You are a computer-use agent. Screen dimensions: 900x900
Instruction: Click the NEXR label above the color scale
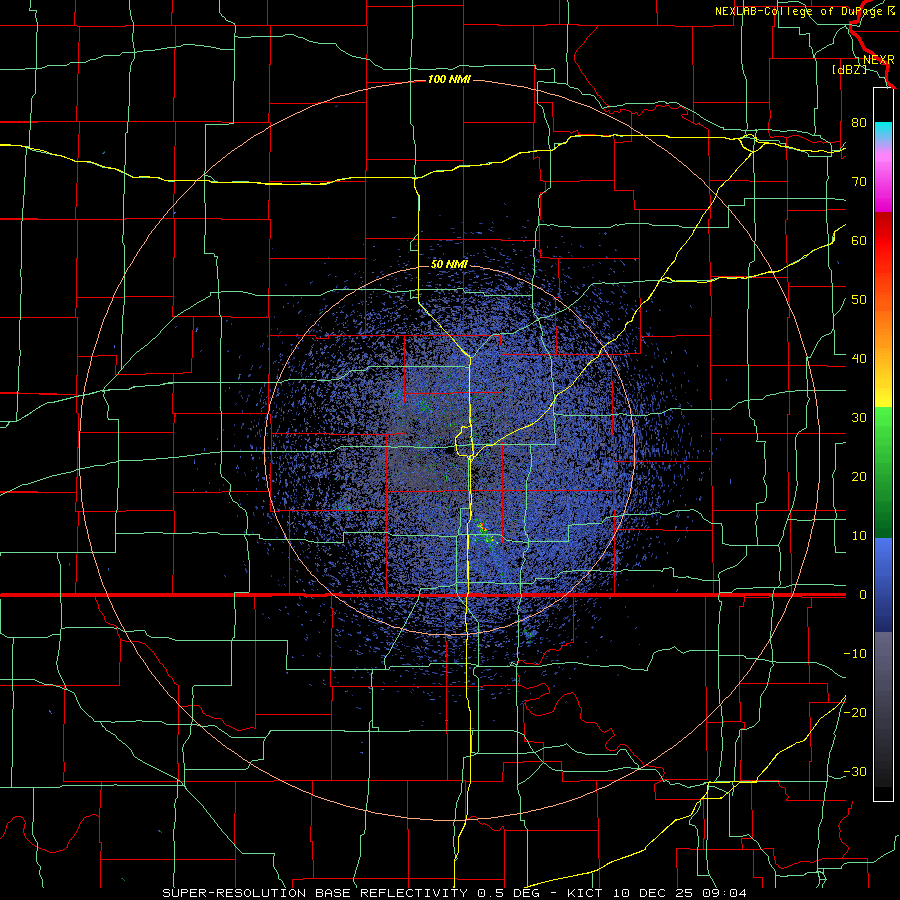tap(879, 59)
